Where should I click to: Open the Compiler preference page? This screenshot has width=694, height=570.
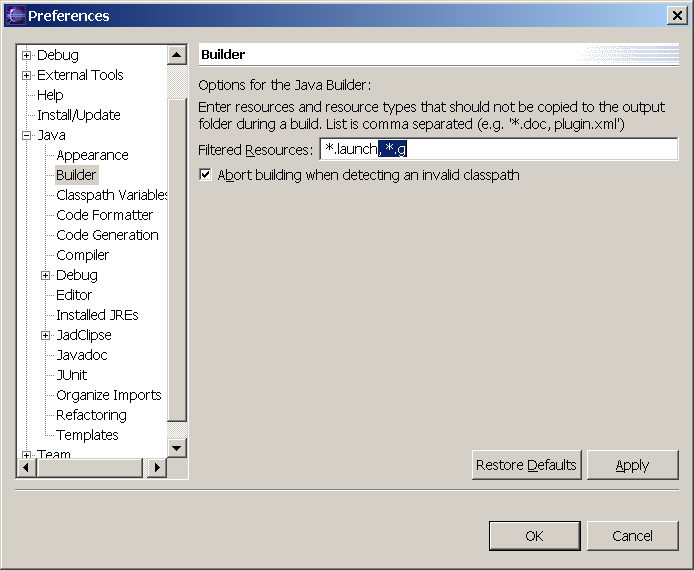[x=82, y=255]
